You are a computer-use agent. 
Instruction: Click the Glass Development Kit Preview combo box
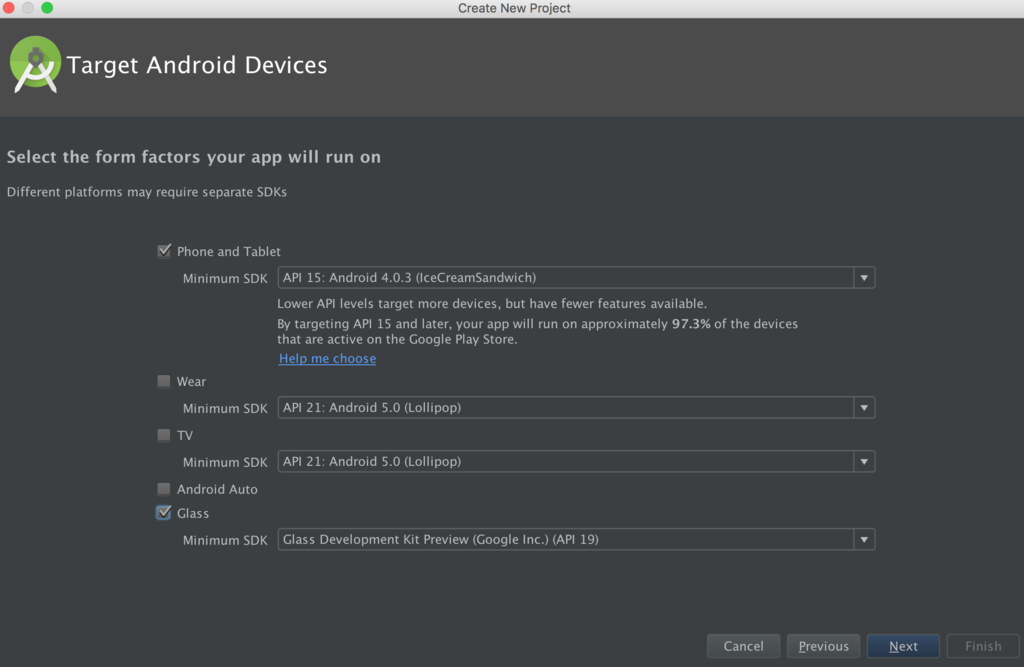[x=576, y=540]
